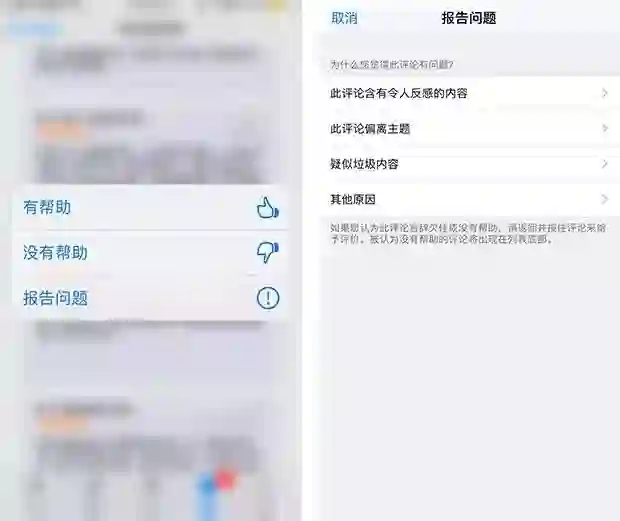Click the blurred blue back link at top left
620x521 pixels.
click(x=36, y=28)
